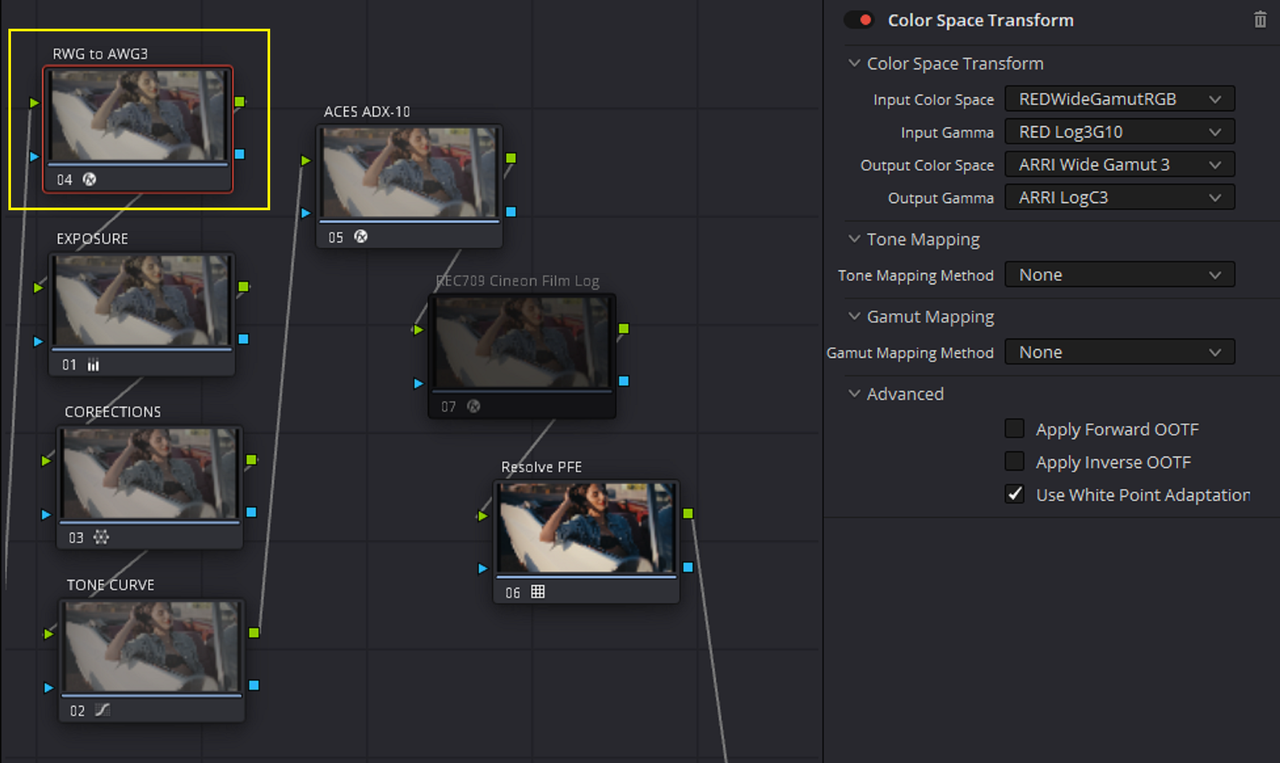Open the Input Color Space dropdown

pyautogui.click(x=1119, y=99)
